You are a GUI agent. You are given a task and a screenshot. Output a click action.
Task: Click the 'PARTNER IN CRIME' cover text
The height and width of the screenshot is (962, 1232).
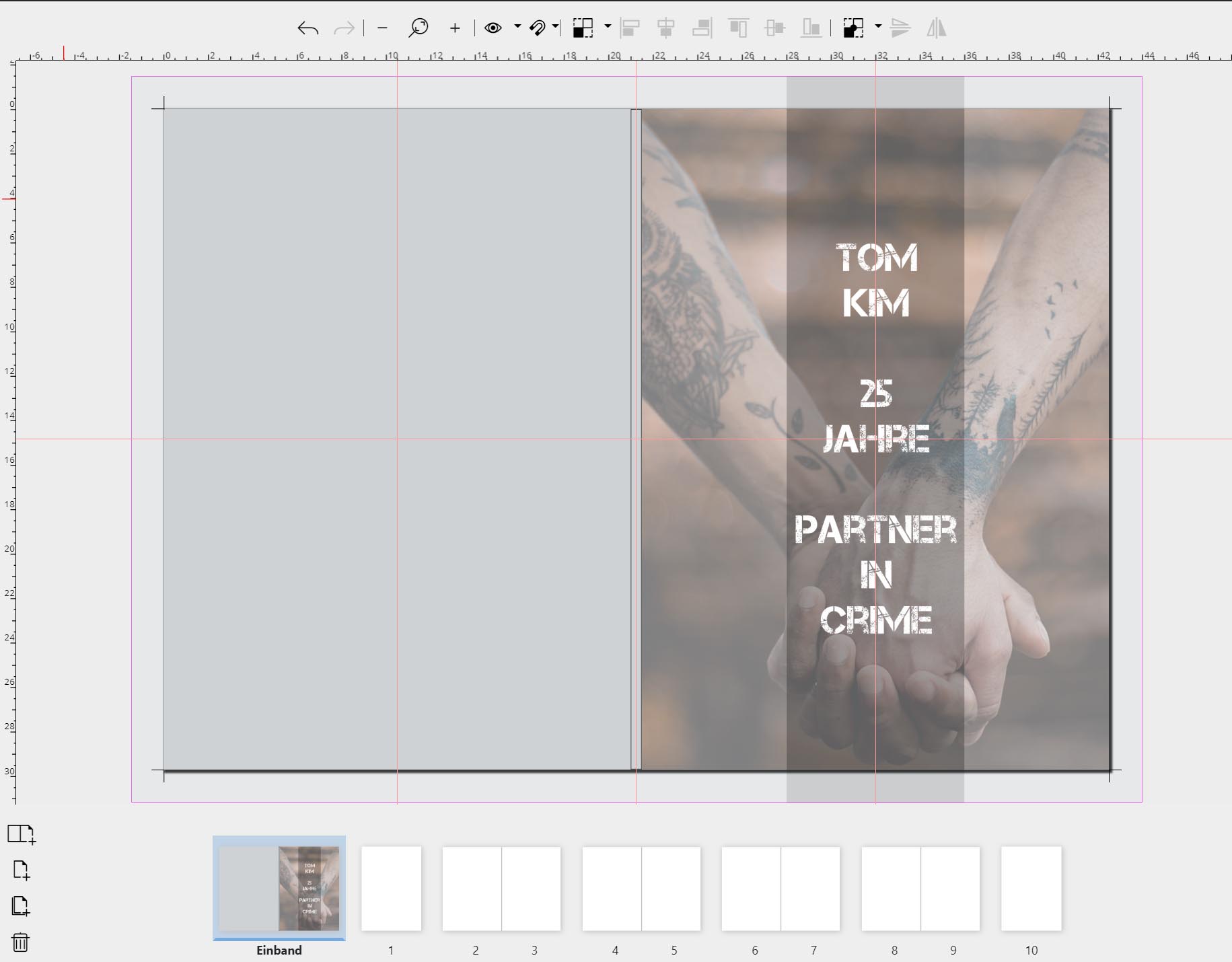875,574
